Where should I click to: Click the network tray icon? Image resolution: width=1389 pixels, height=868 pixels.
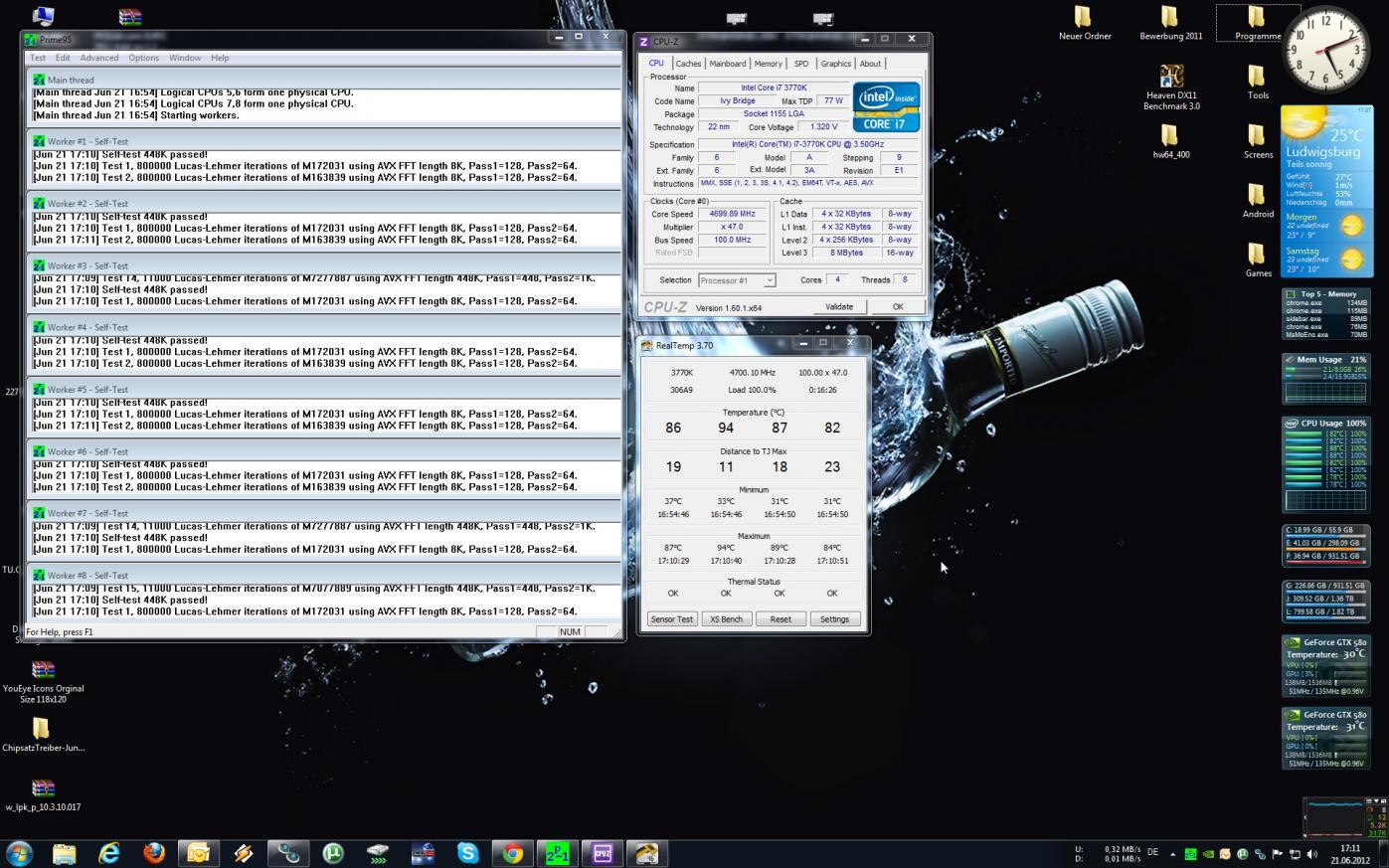[1295, 854]
